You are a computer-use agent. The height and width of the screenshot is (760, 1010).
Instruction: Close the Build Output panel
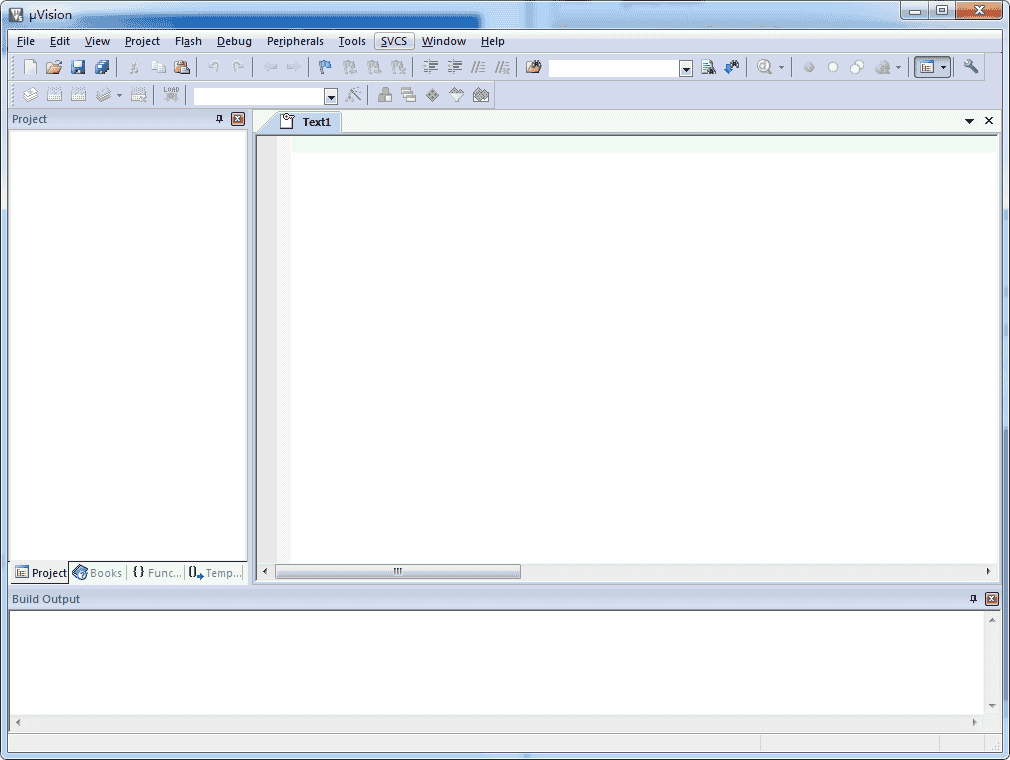coord(991,599)
